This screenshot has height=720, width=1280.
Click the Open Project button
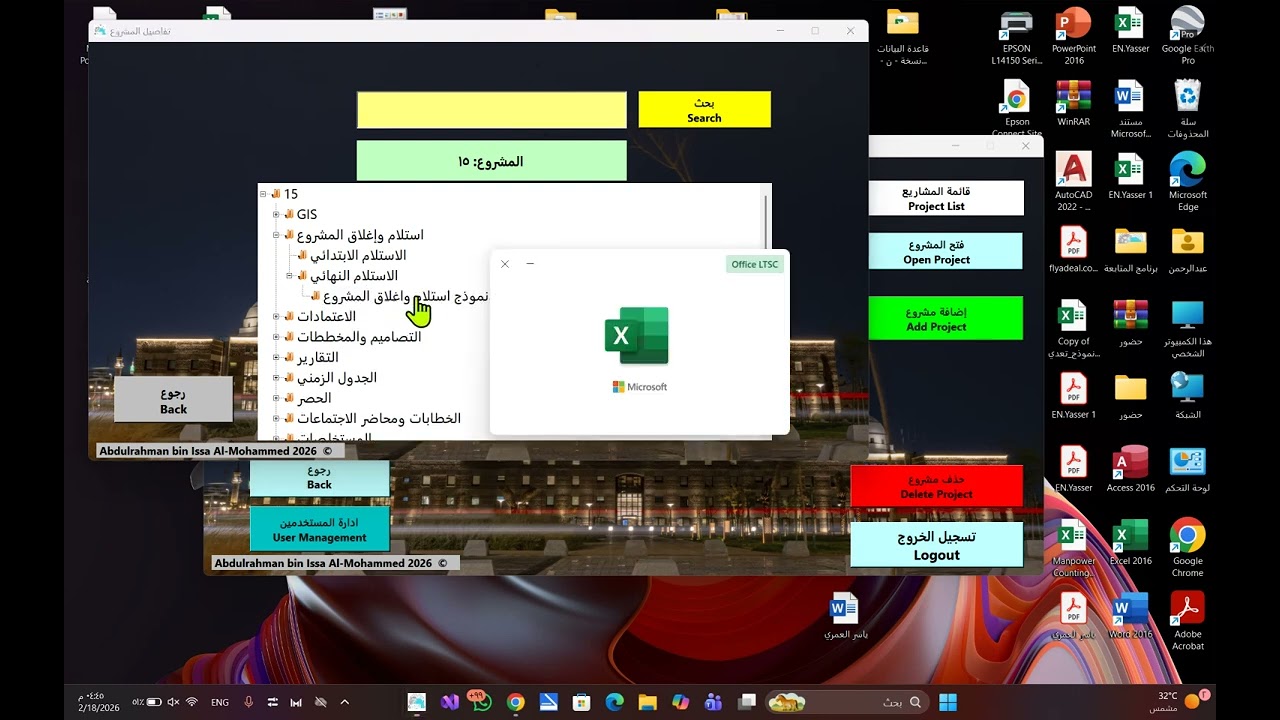946,251
